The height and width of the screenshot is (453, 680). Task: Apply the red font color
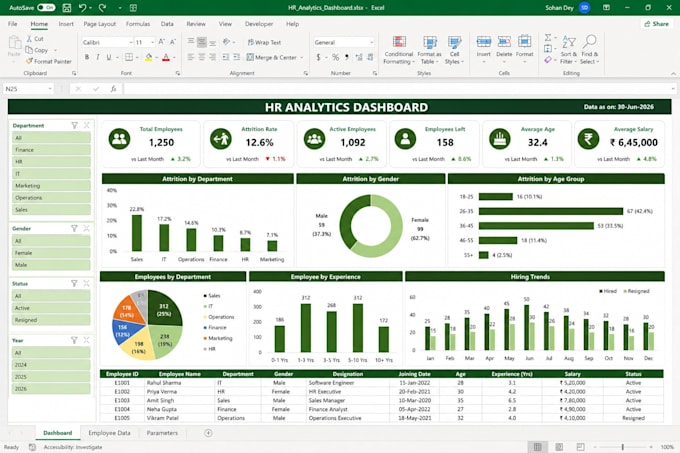[166, 57]
